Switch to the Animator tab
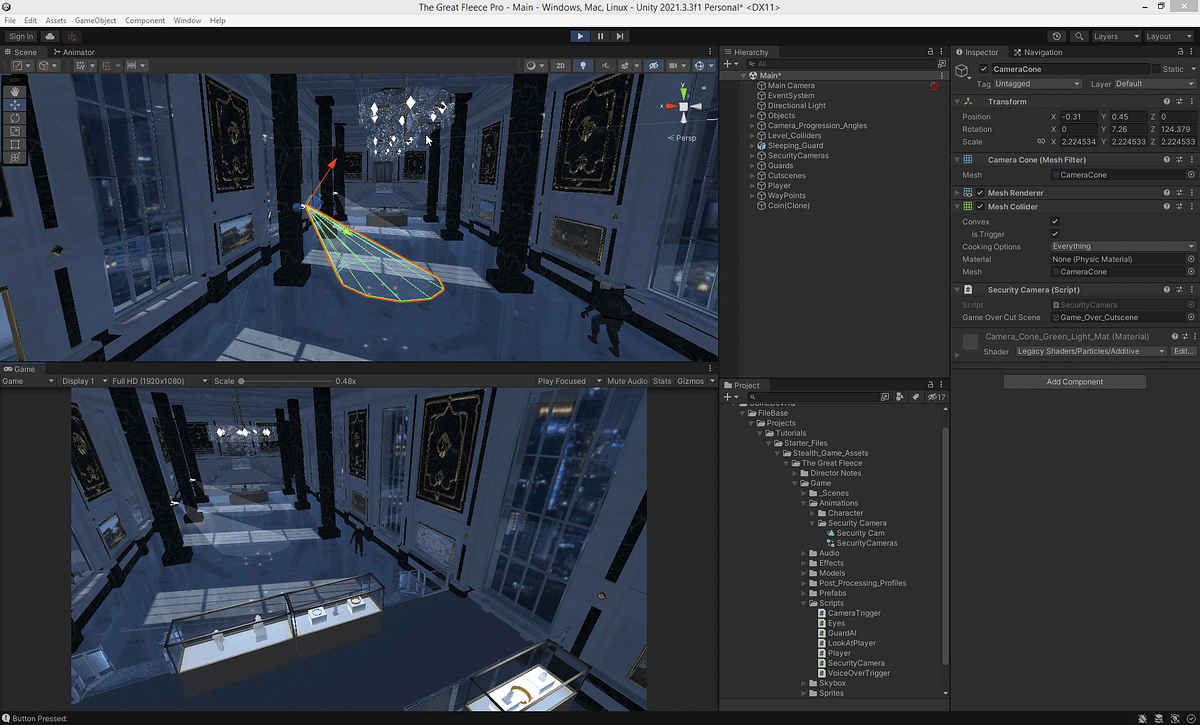Image resolution: width=1200 pixels, height=725 pixels. pyautogui.click(x=76, y=52)
